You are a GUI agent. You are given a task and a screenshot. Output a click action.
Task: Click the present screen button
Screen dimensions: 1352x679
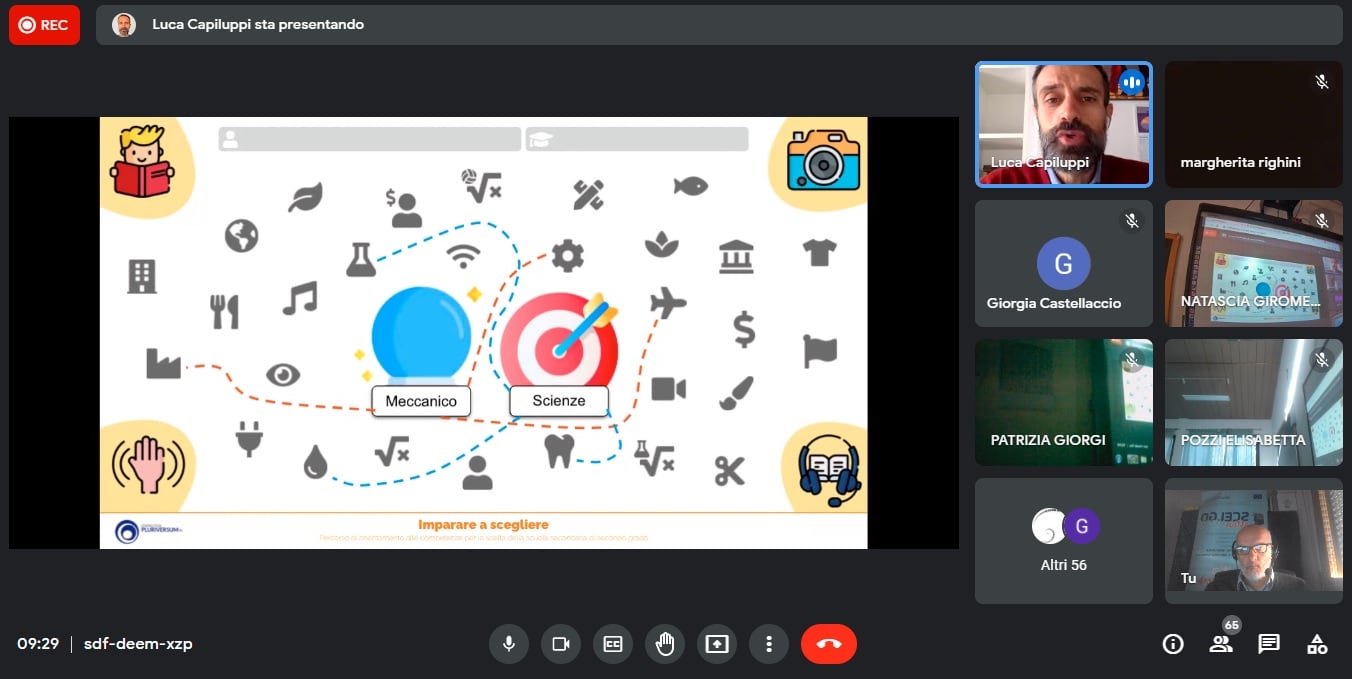pos(717,644)
